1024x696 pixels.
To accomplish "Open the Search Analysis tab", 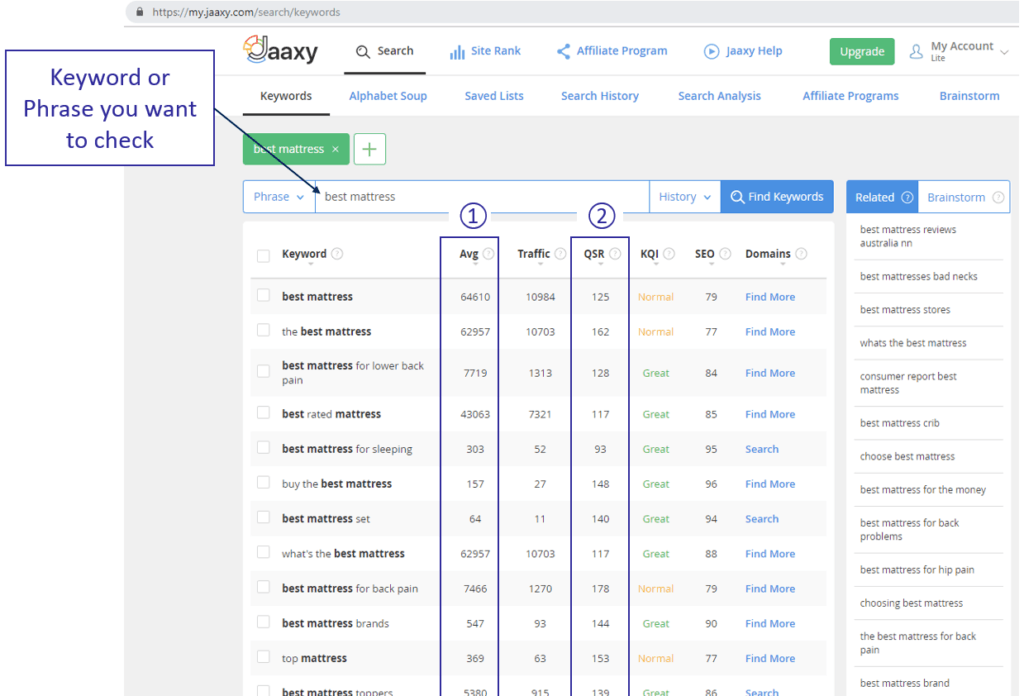I will (x=719, y=96).
